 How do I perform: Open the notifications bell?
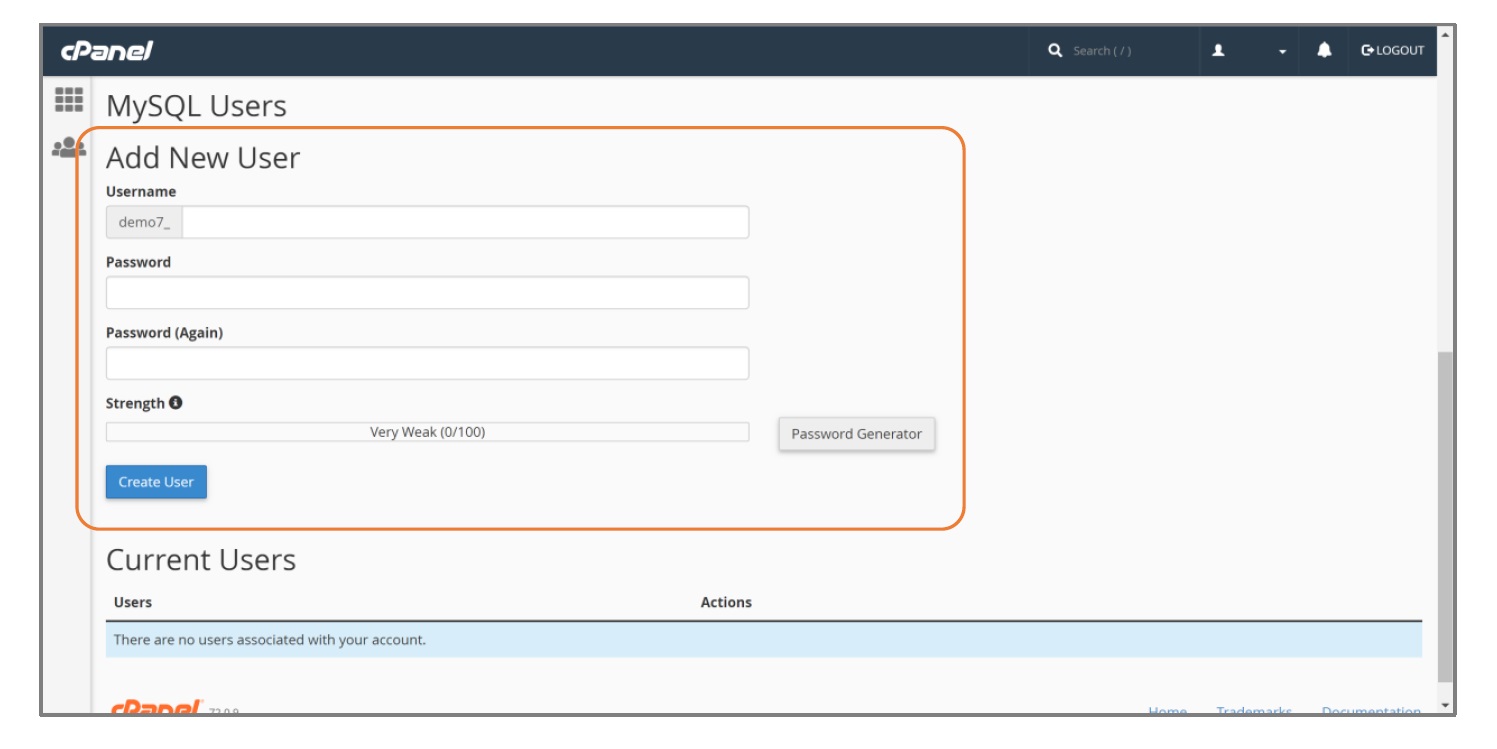1324,50
